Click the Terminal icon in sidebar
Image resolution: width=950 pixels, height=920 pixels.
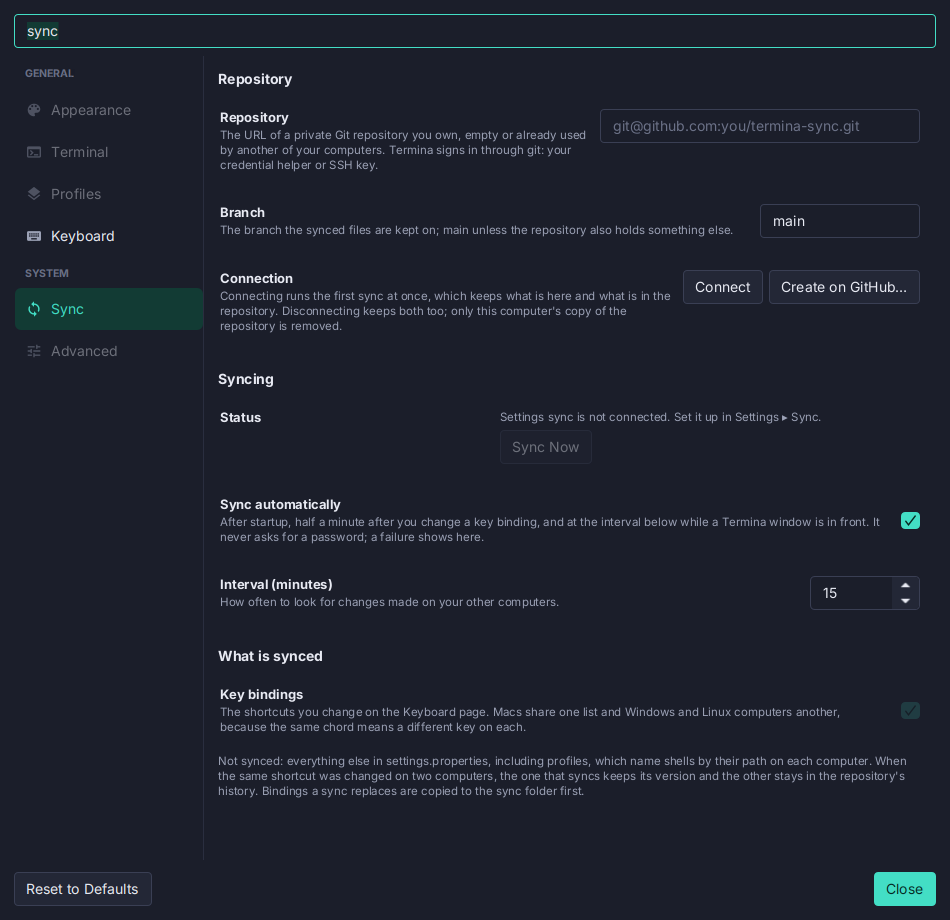tap(34, 152)
